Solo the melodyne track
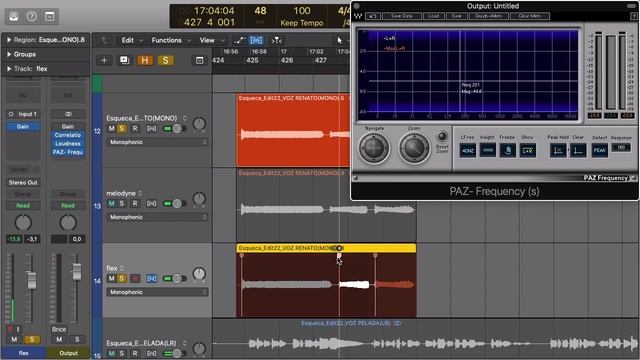This screenshot has width=640, height=360. click(x=122, y=203)
